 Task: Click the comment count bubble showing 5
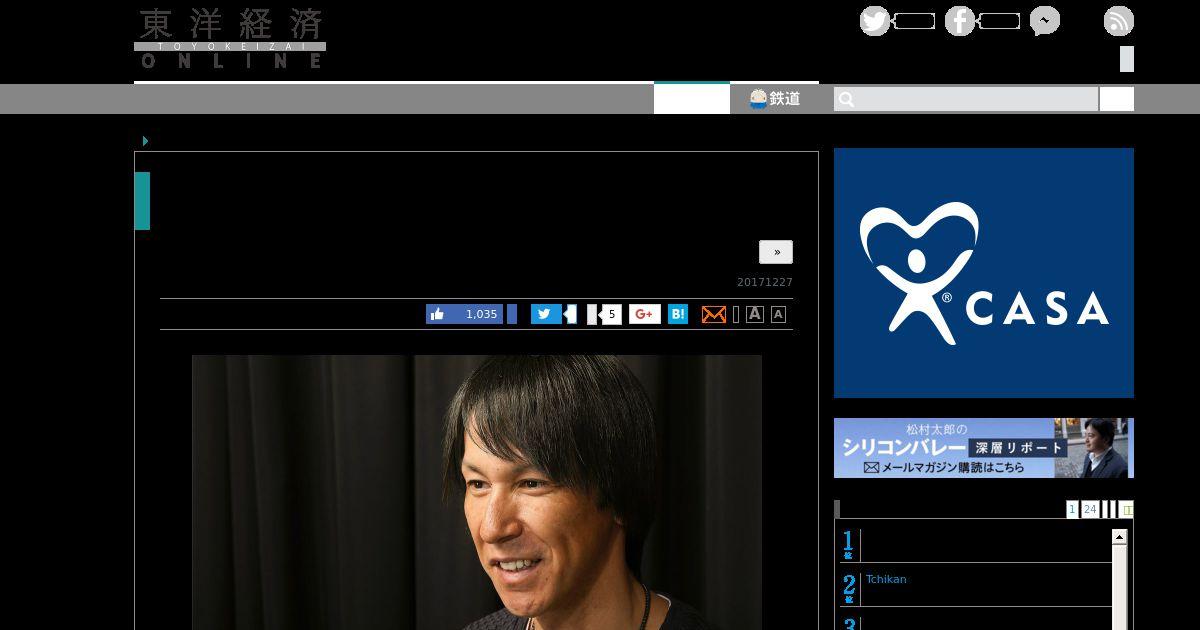(x=611, y=314)
